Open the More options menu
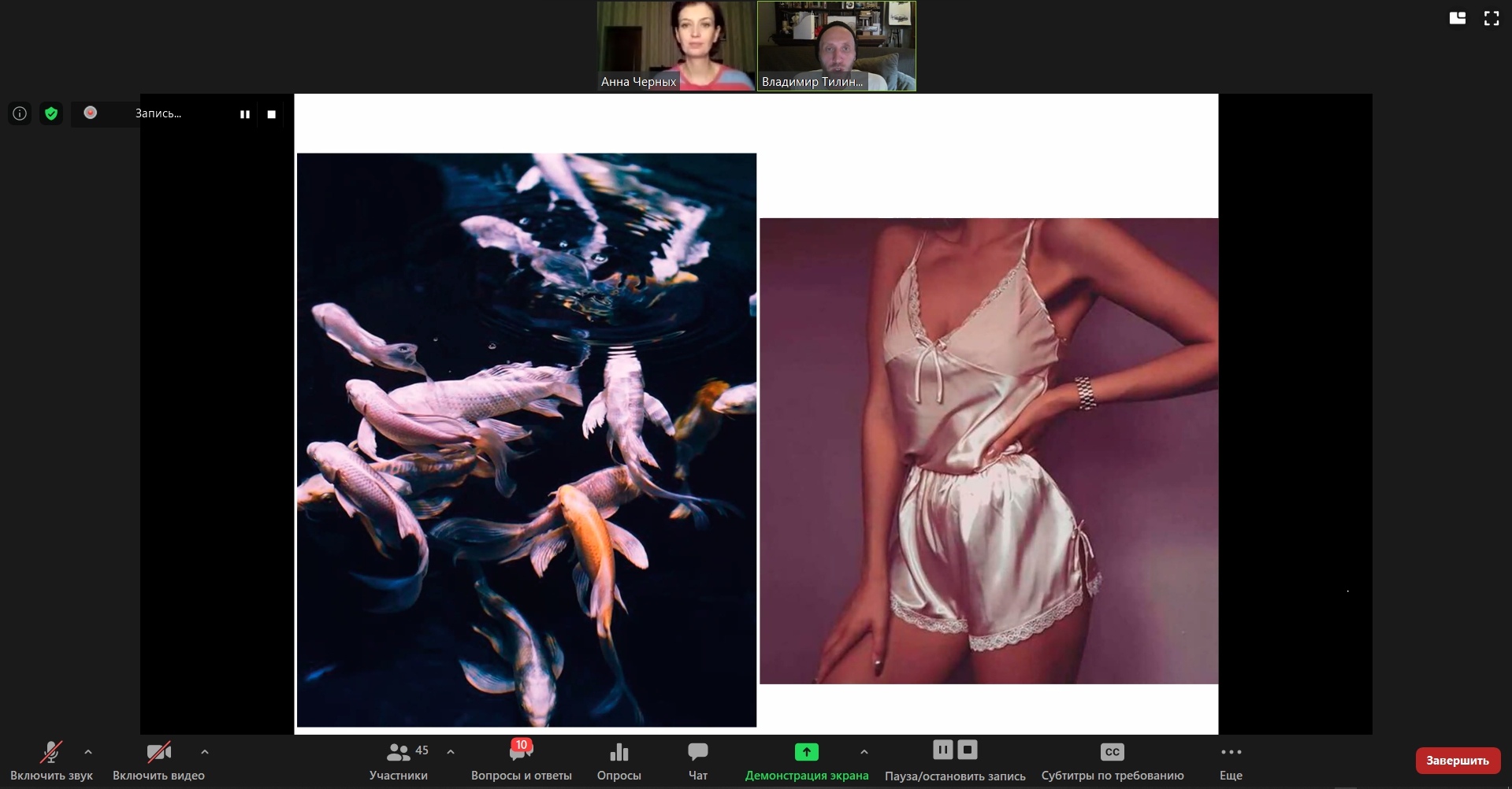 pyautogui.click(x=1231, y=753)
